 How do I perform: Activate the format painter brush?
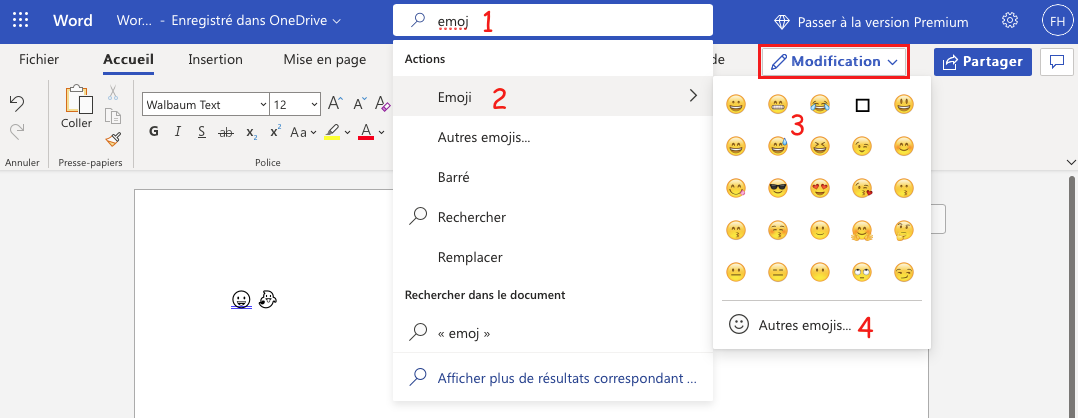pos(113,140)
